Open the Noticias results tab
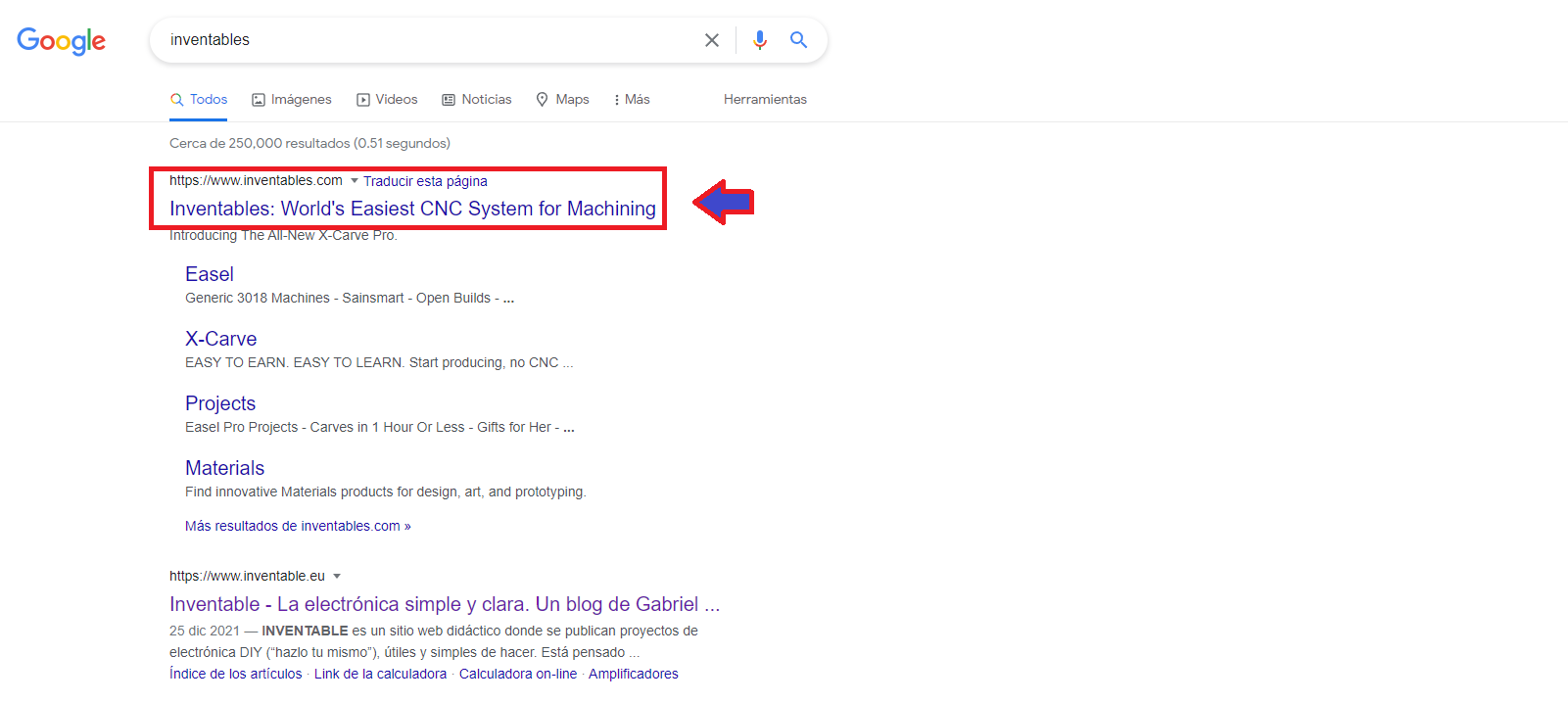The width and height of the screenshot is (1568, 703). tap(477, 100)
